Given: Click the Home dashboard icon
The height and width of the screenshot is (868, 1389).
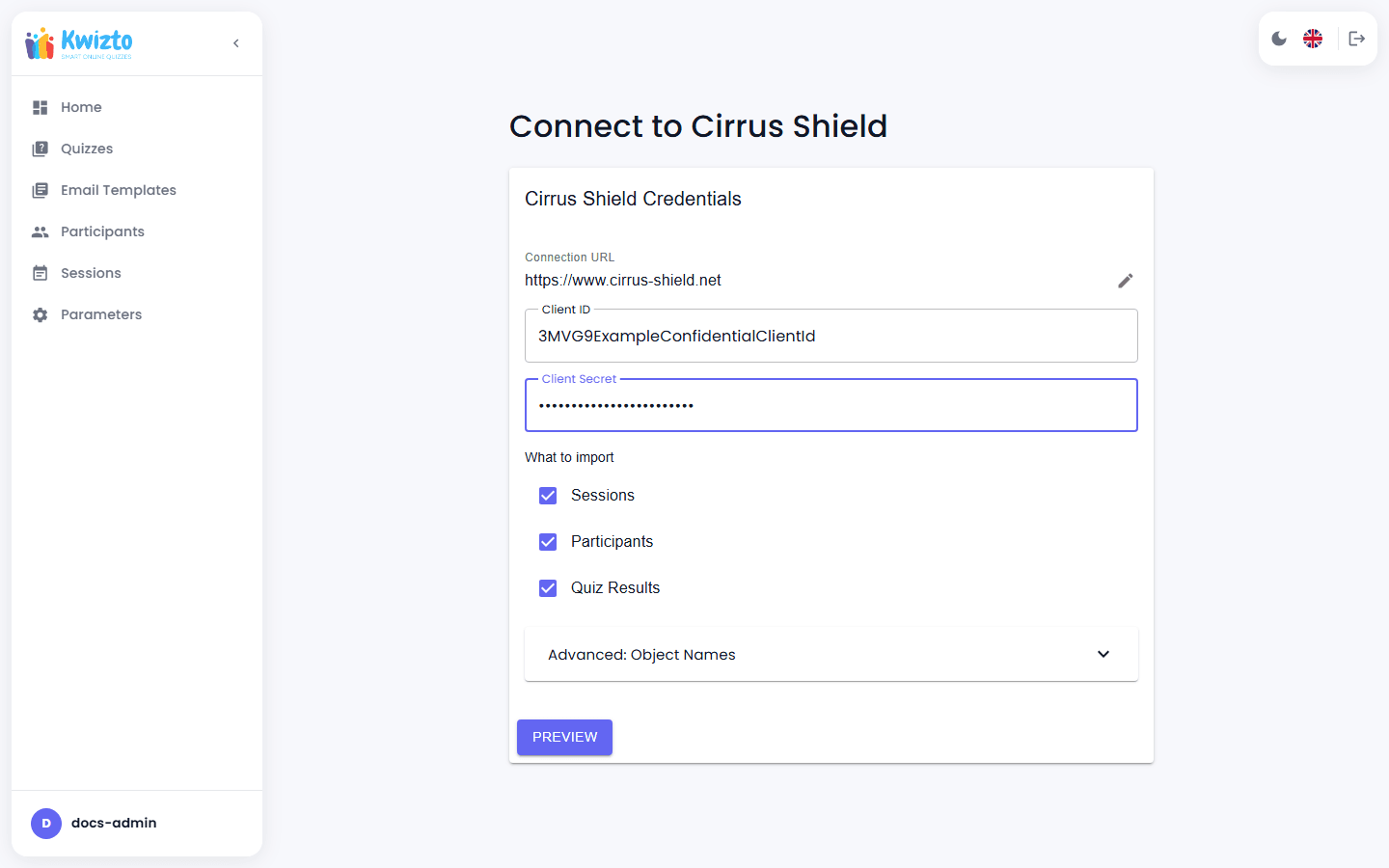Looking at the screenshot, I should 40,107.
